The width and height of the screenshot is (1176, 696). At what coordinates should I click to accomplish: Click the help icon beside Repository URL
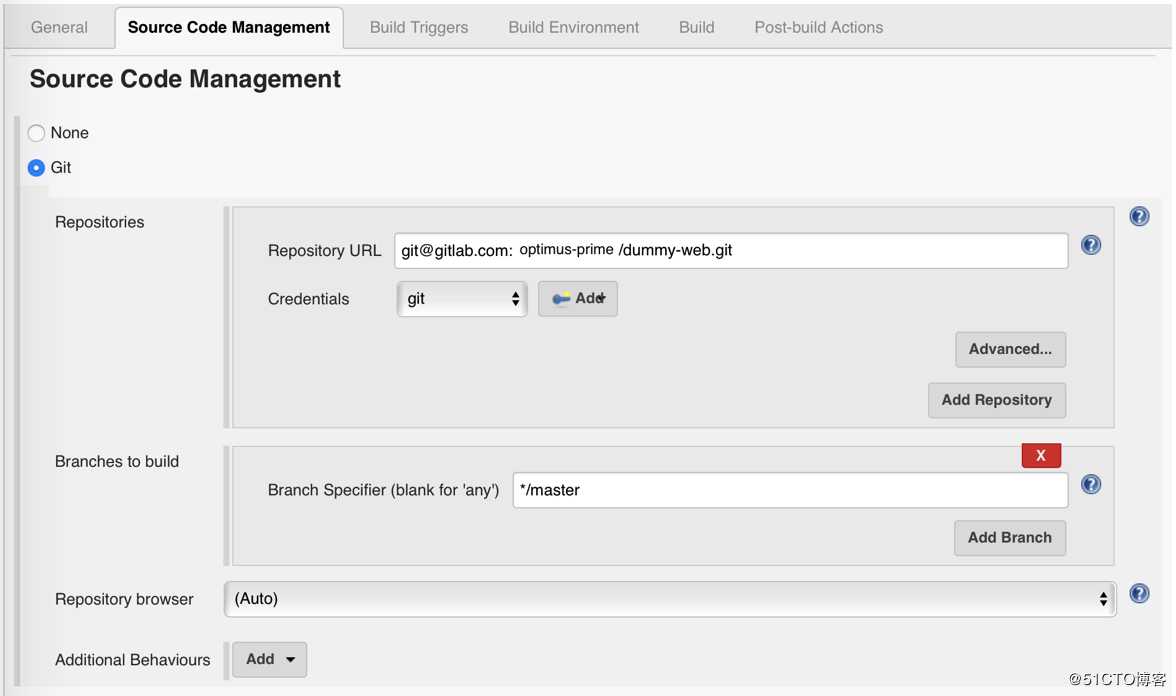tap(1090, 244)
